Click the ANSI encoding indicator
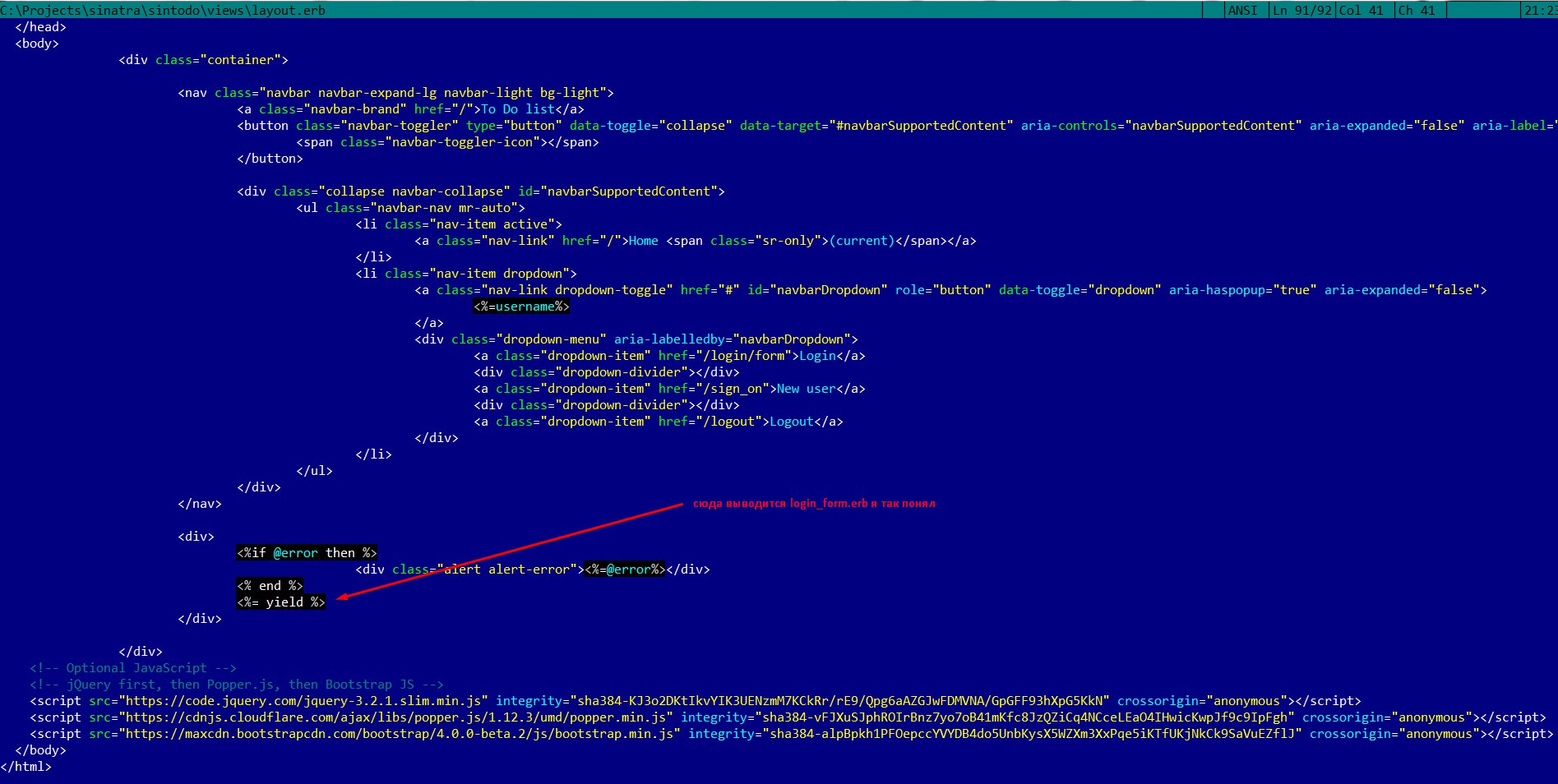 (1242, 10)
